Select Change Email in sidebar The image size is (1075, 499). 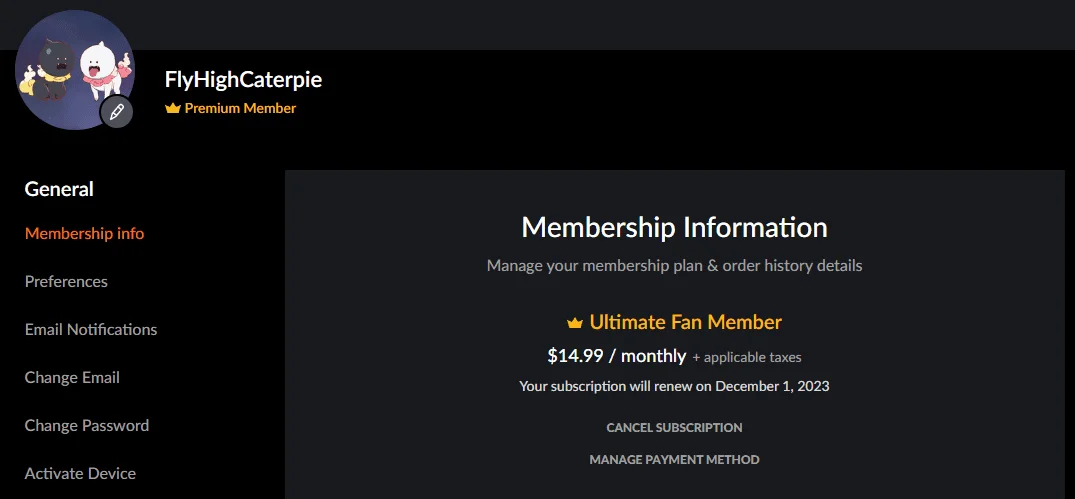click(72, 378)
